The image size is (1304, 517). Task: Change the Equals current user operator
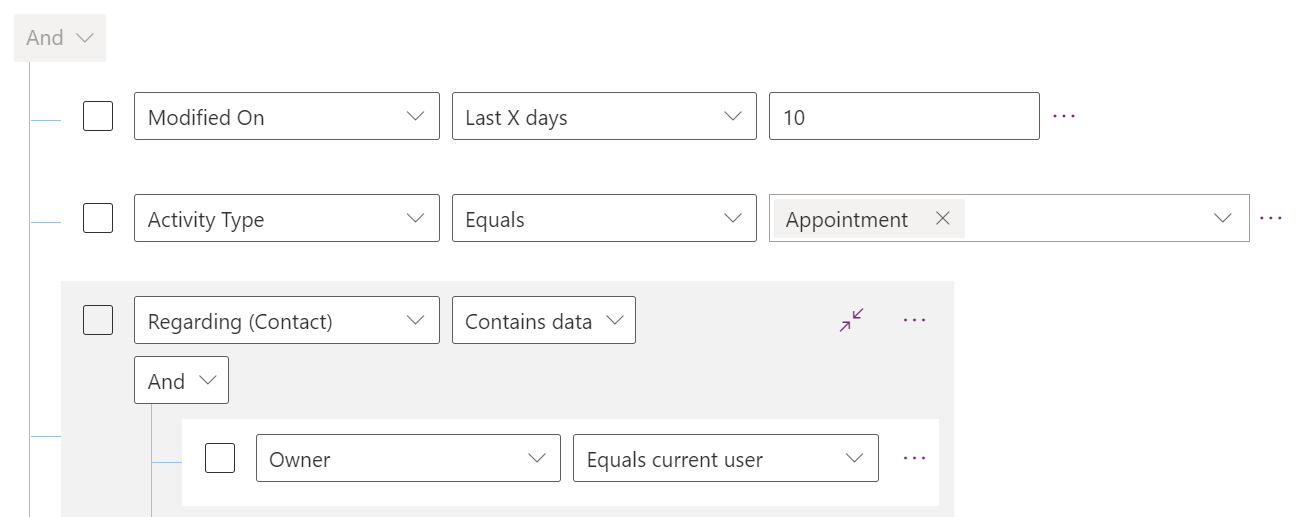coord(725,459)
